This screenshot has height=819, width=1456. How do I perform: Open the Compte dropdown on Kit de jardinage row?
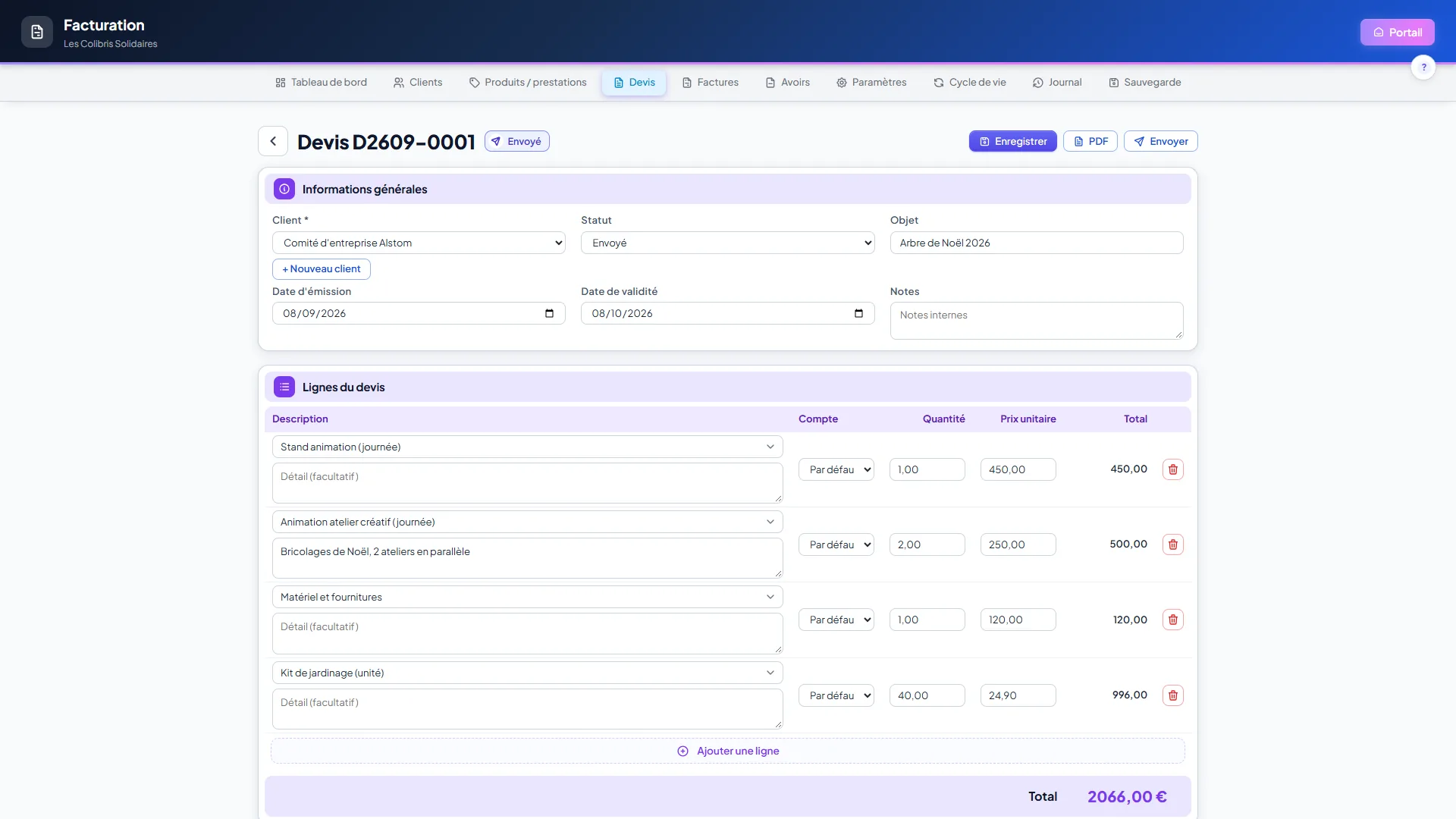click(836, 695)
